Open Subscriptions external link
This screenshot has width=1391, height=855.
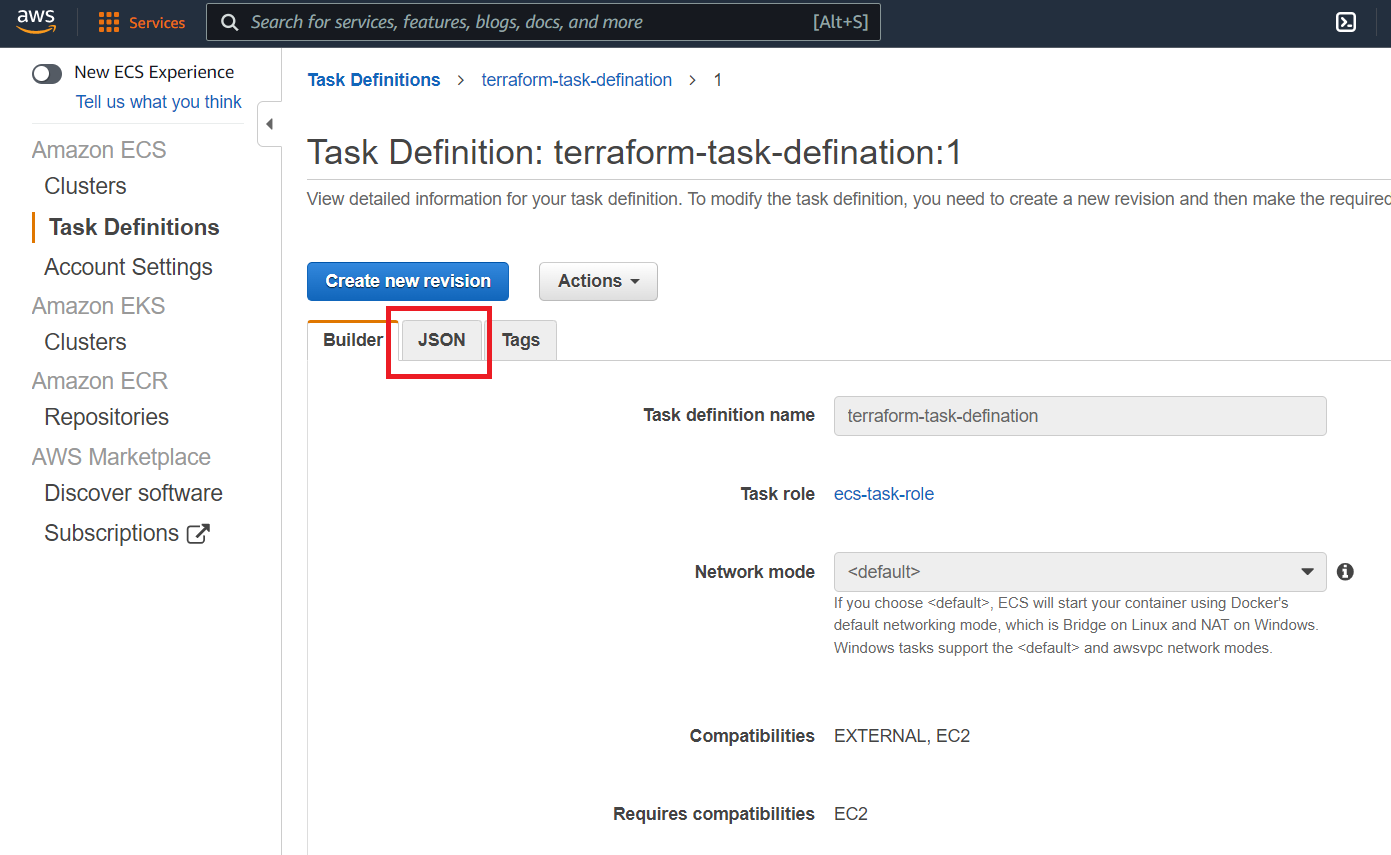[127, 533]
